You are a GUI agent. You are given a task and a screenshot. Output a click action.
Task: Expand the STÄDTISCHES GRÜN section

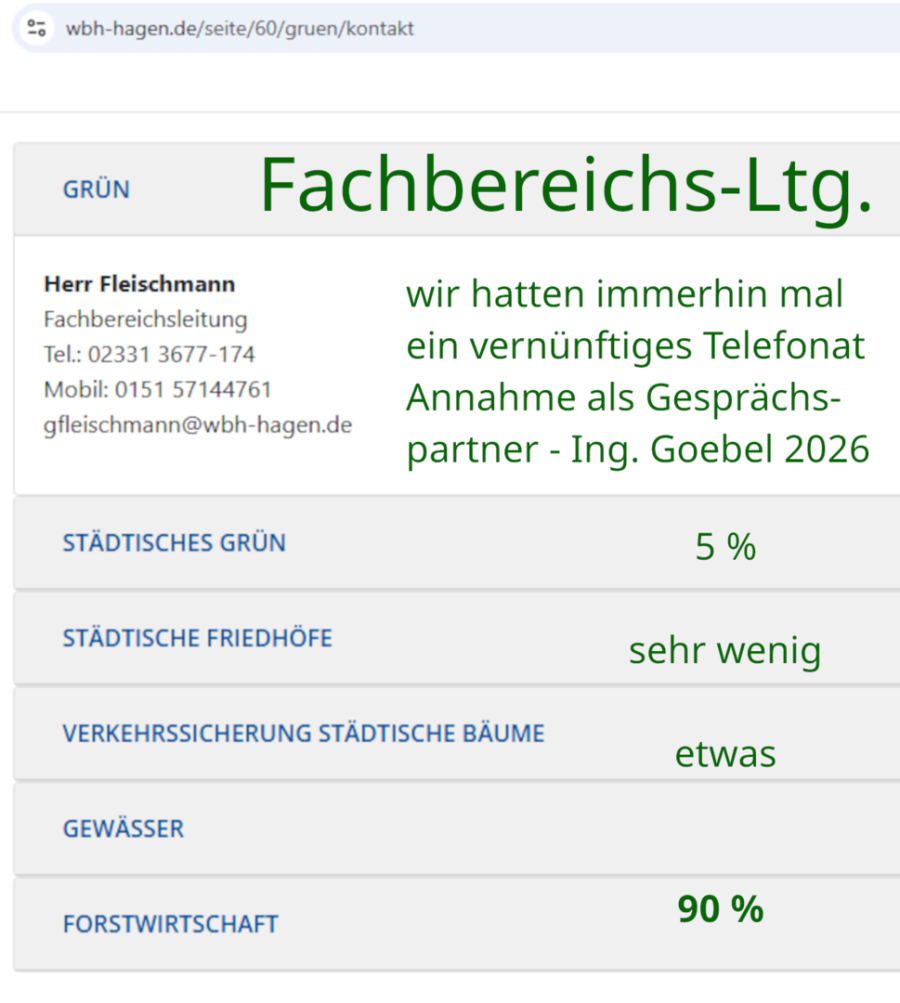click(x=174, y=543)
